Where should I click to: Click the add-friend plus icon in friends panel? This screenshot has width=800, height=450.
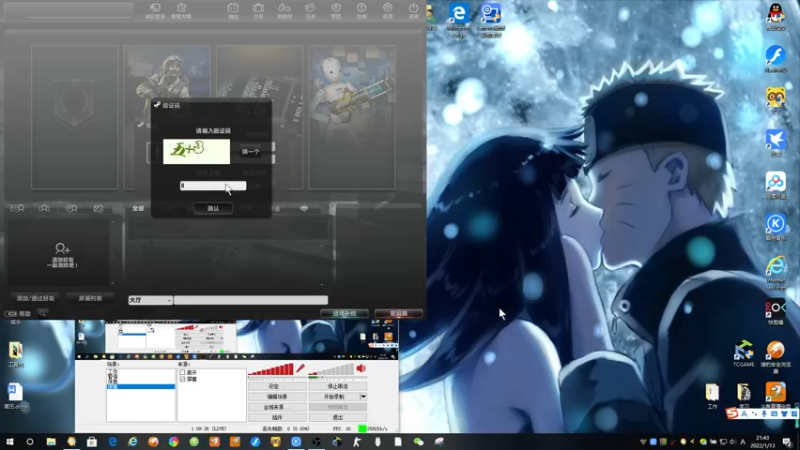[62, 248]
